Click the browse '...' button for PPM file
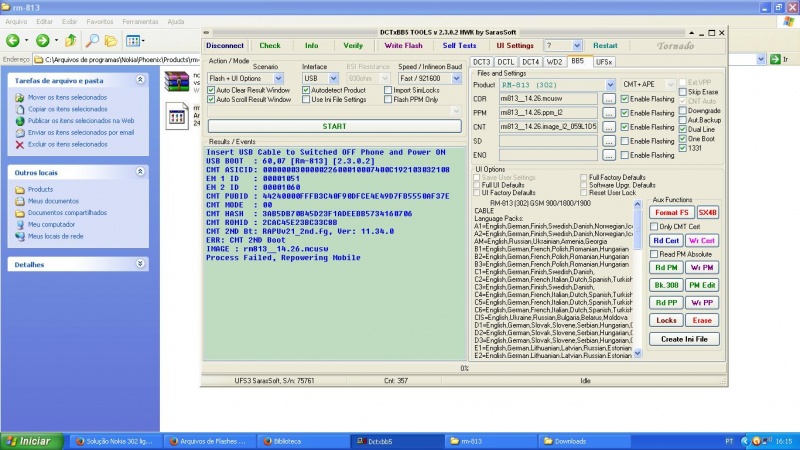The width and height of the screenshot is (800, 450). pos(608,113)
